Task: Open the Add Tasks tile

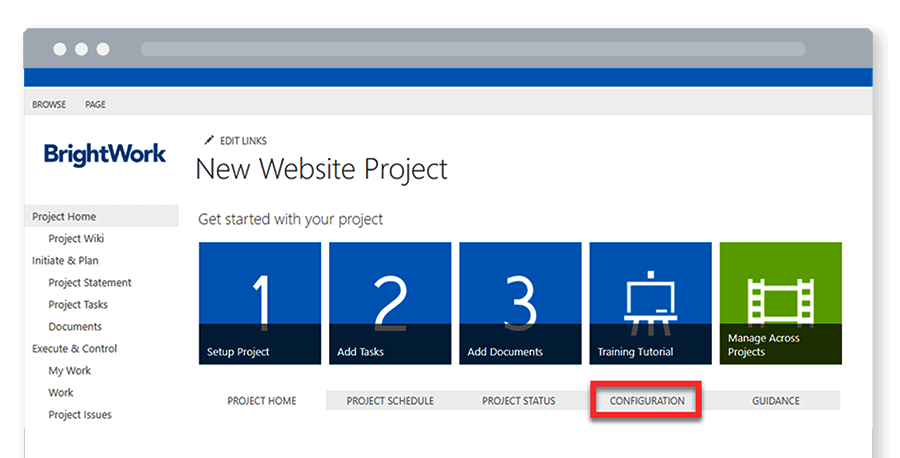Action: [390, 303]
